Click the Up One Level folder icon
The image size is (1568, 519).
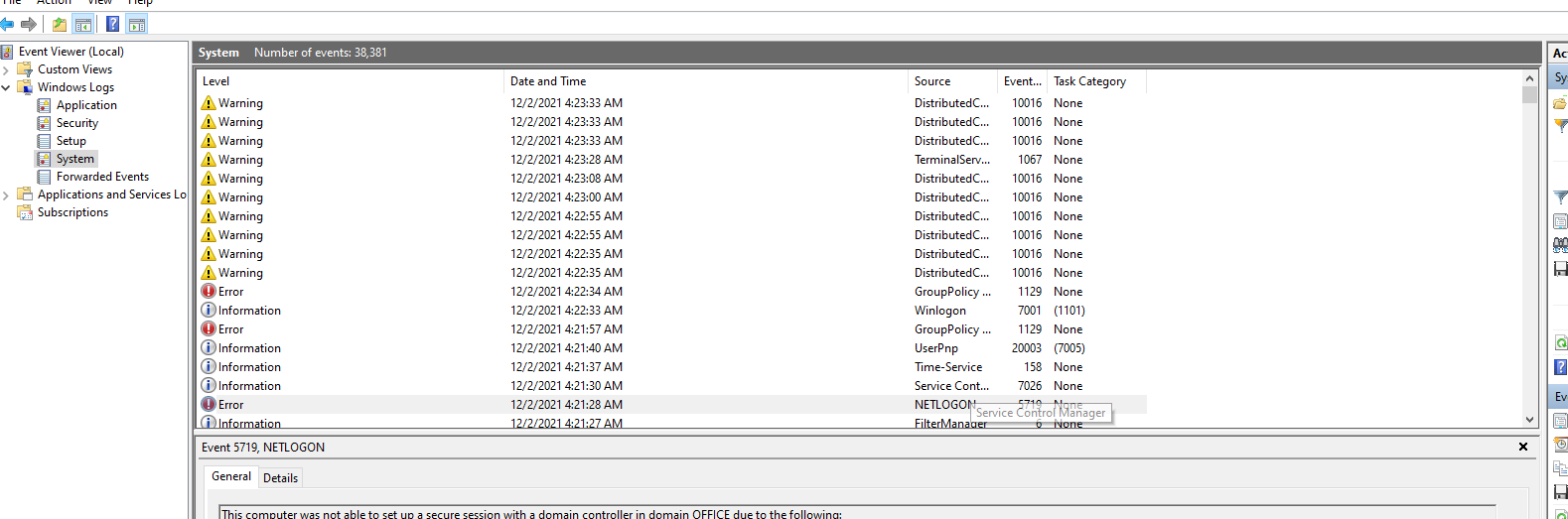(60, 24)
